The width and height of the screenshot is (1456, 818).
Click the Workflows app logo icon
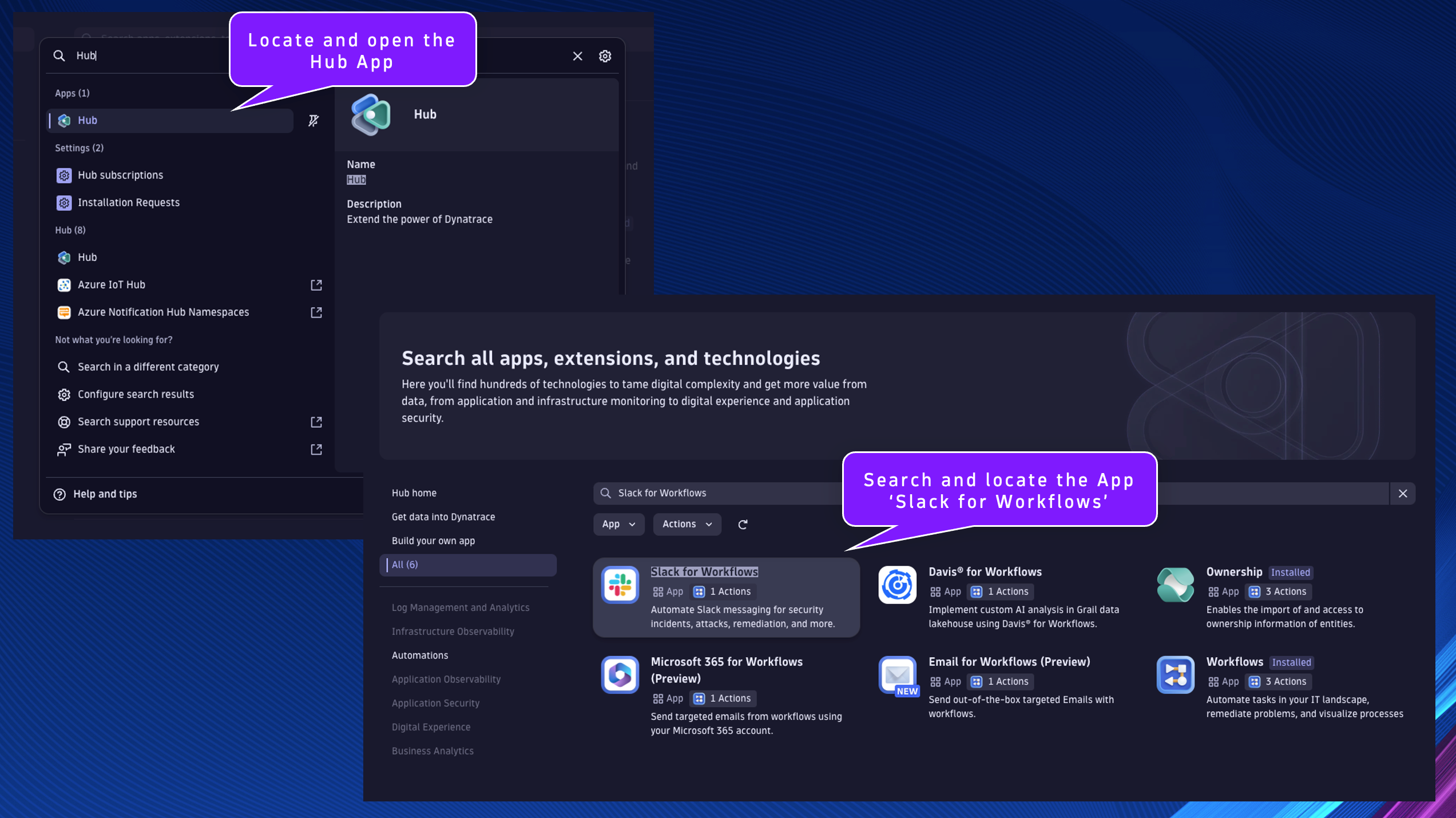(x=1176, y=675)
